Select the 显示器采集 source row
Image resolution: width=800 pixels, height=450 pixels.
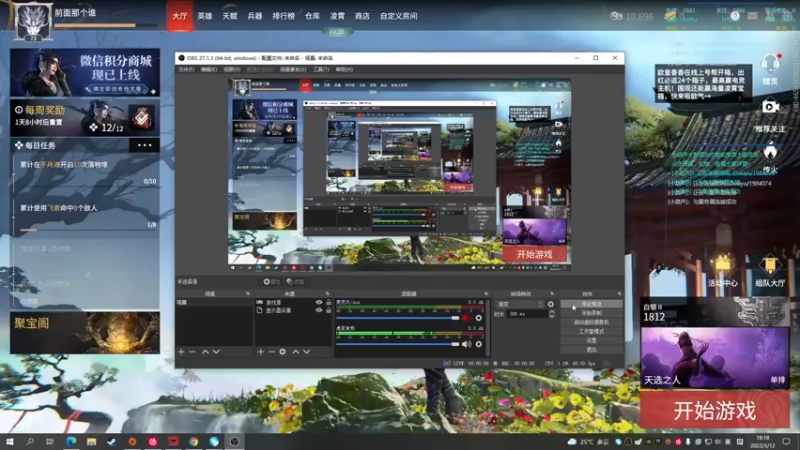(x=293, y=310)
